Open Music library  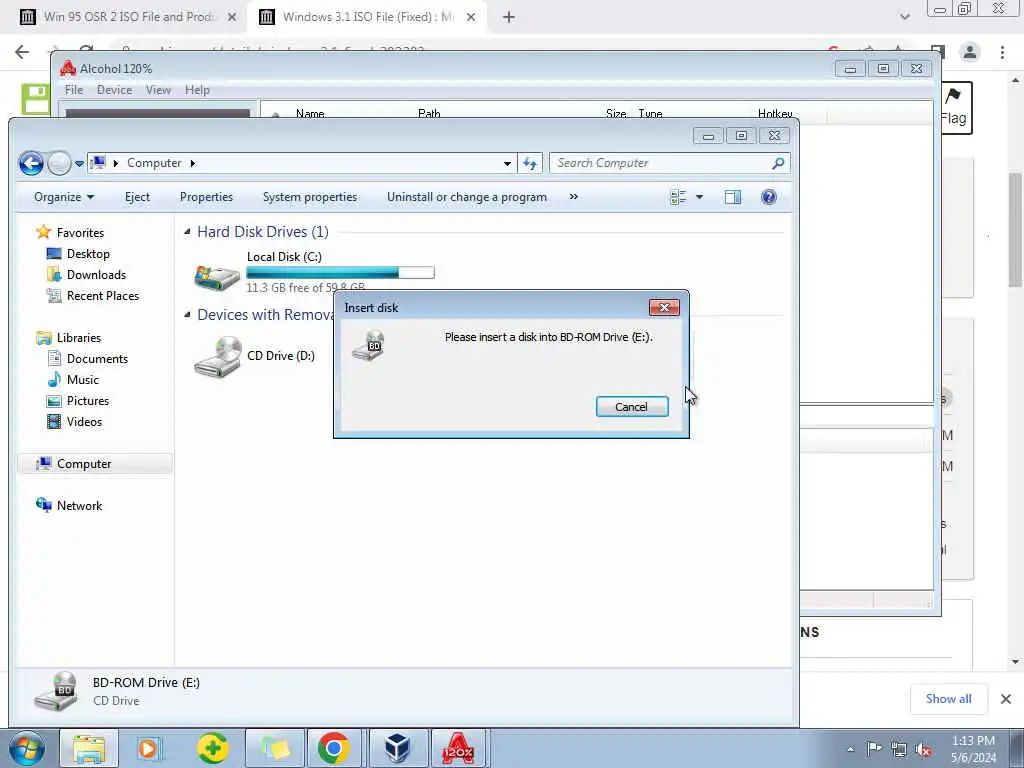[x=82, y=379]
